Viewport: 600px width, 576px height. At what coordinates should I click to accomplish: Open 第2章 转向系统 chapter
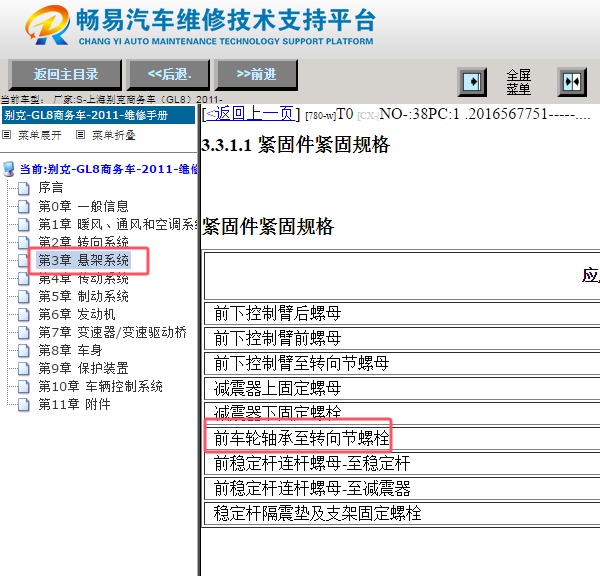point(83,242)
